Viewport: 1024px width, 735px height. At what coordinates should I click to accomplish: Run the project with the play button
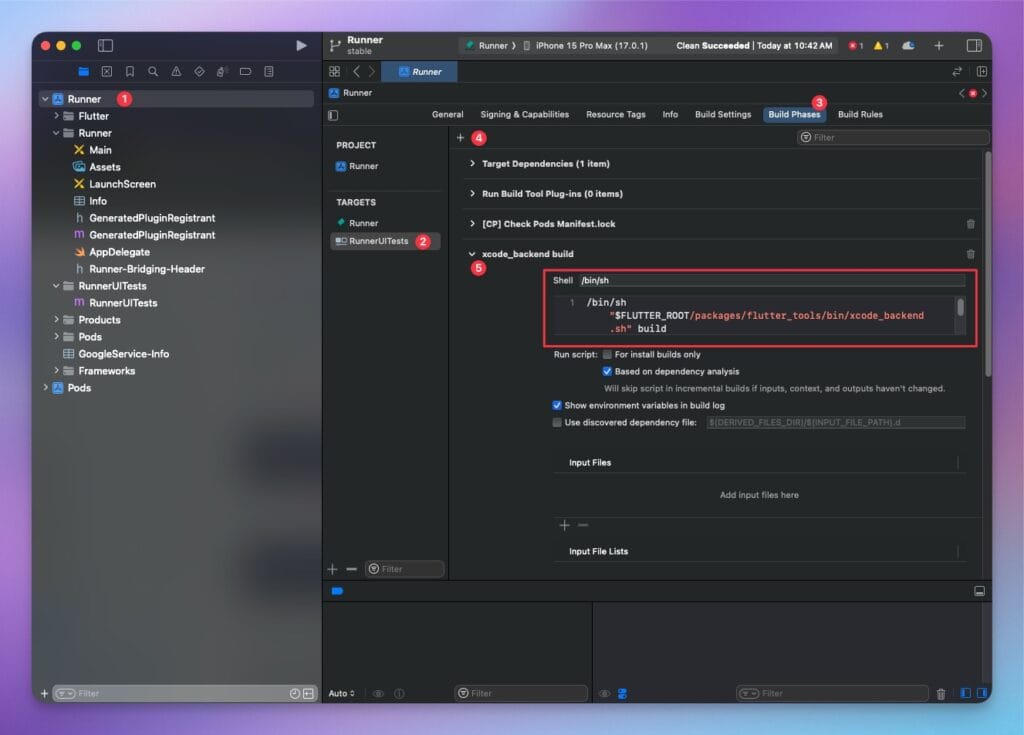(x=301, y=45)
